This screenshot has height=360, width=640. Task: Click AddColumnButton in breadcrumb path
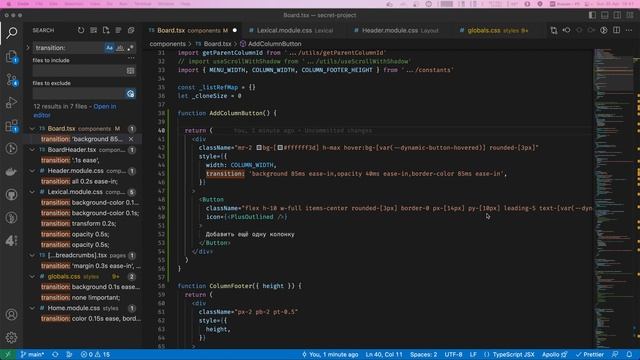[274, 44]
